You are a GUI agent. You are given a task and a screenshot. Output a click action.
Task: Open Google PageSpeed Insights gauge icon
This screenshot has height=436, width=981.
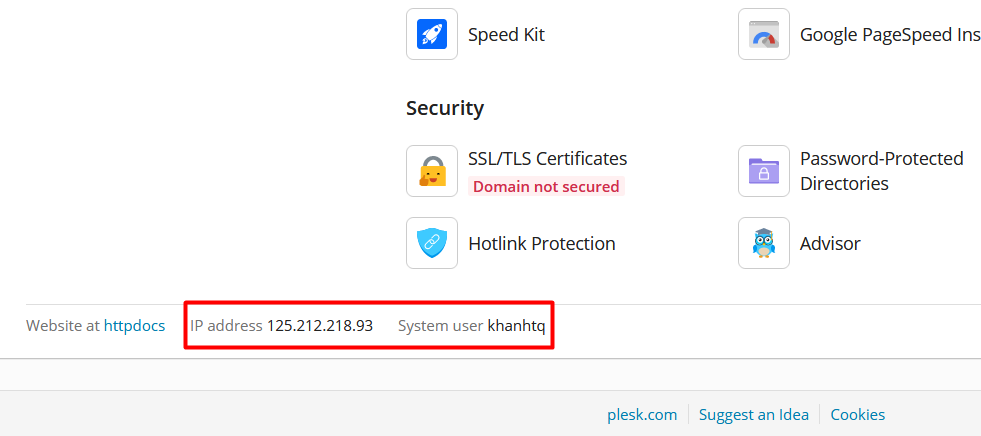764,35
